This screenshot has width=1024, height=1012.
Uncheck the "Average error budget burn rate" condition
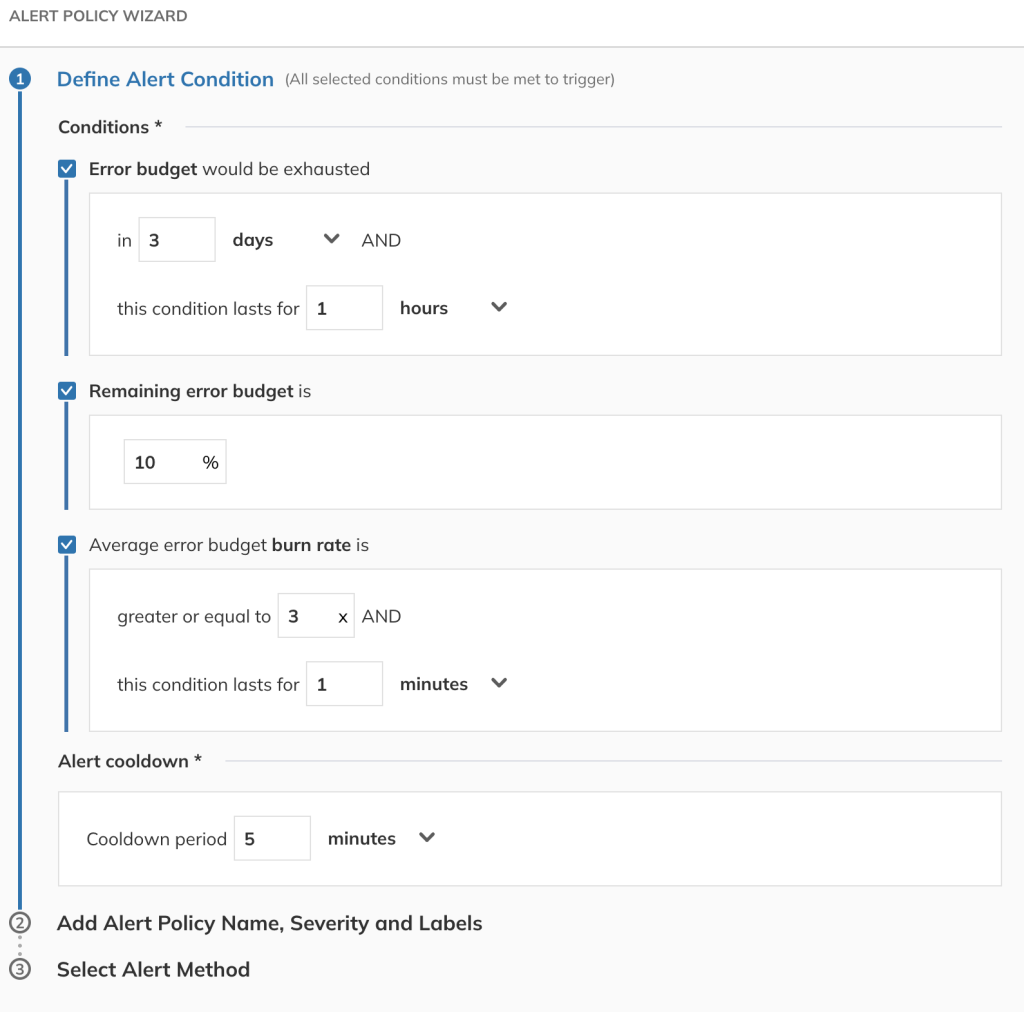66,544
